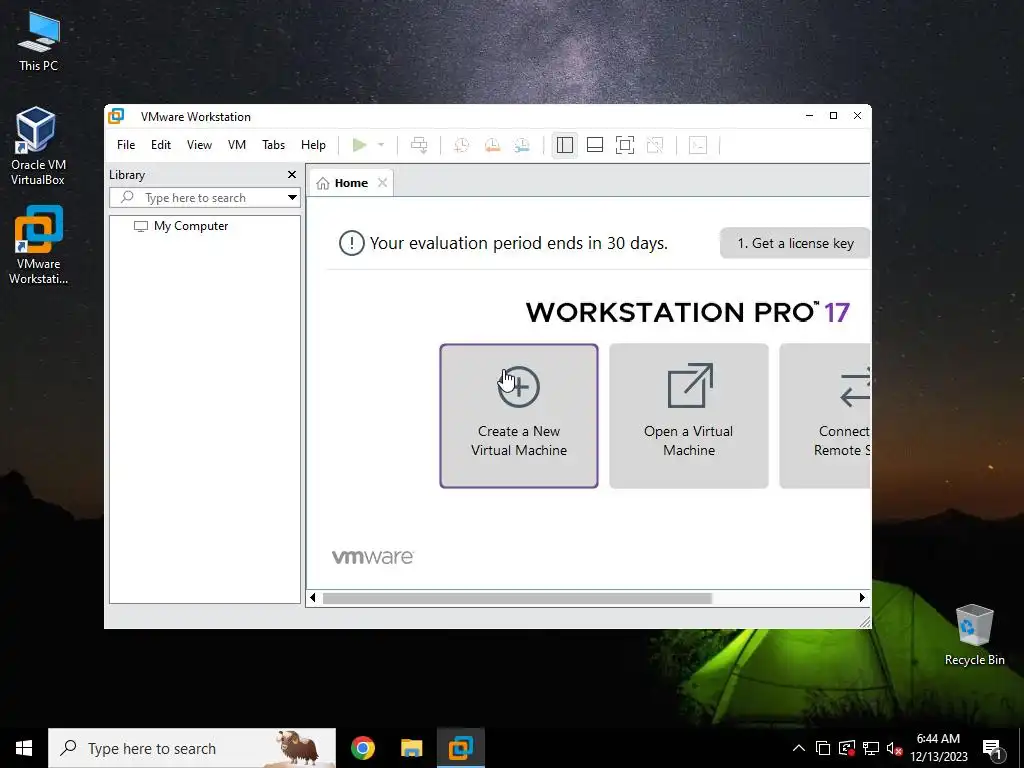1024x768 pixels.
Task: Select My Computer in the library tree
Action: [x=181, y=226]
